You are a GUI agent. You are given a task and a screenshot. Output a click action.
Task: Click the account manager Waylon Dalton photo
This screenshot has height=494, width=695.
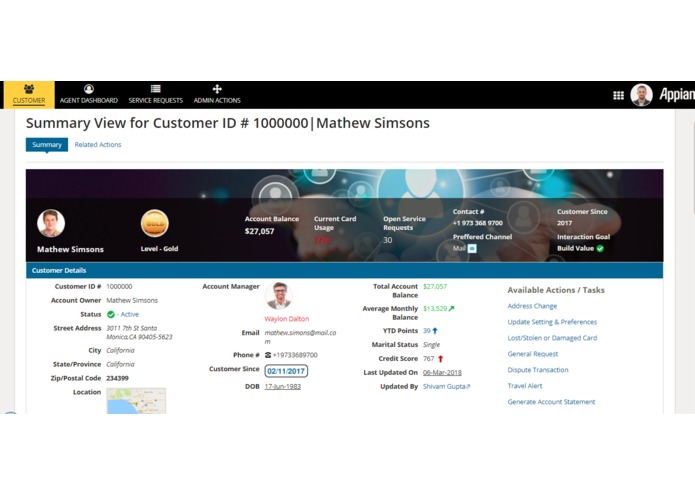pyautogui.click(x=279, y=296)
